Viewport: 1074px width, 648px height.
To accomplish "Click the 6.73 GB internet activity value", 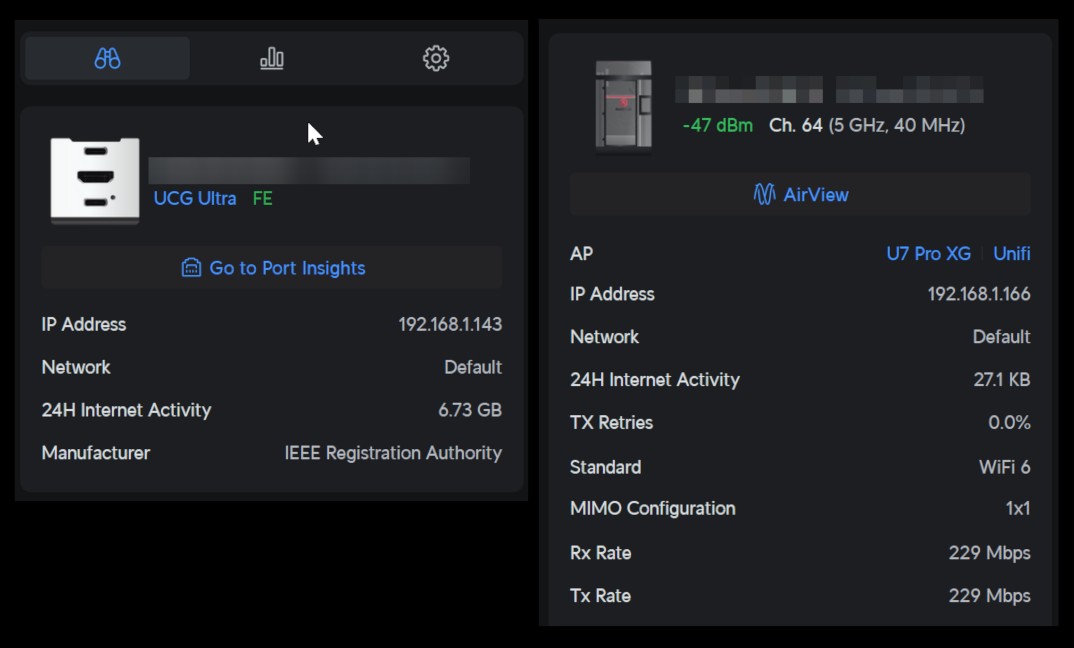I will (x=470, y=410).
